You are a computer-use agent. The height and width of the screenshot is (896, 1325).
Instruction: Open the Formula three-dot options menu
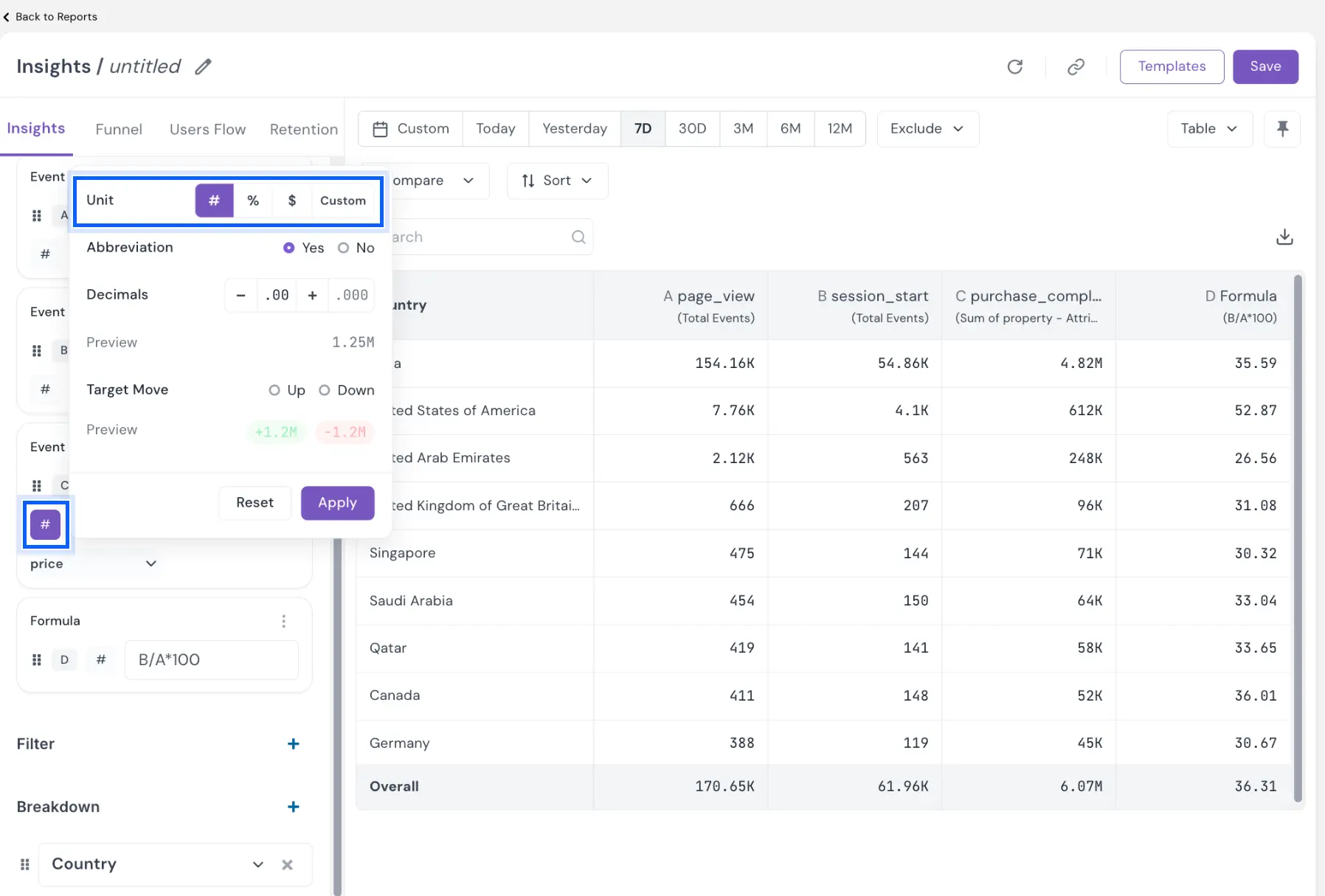click(283, 621)
